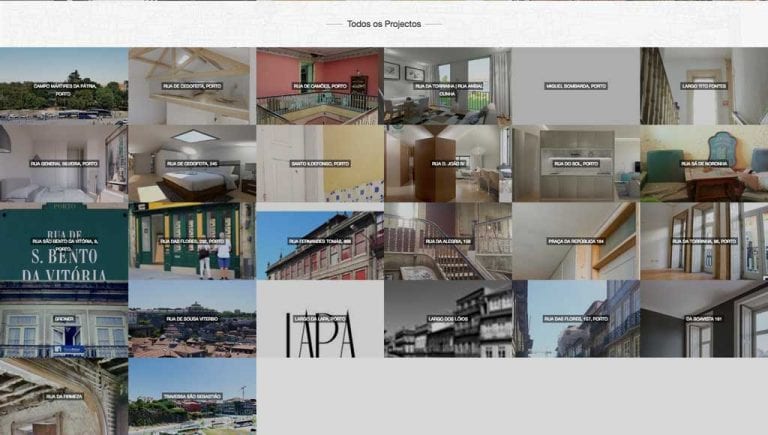The width and height of the screenshot is (768, 435).
Task: View the Rua Sá de Noronha project
Action: [x=704, y=163]
